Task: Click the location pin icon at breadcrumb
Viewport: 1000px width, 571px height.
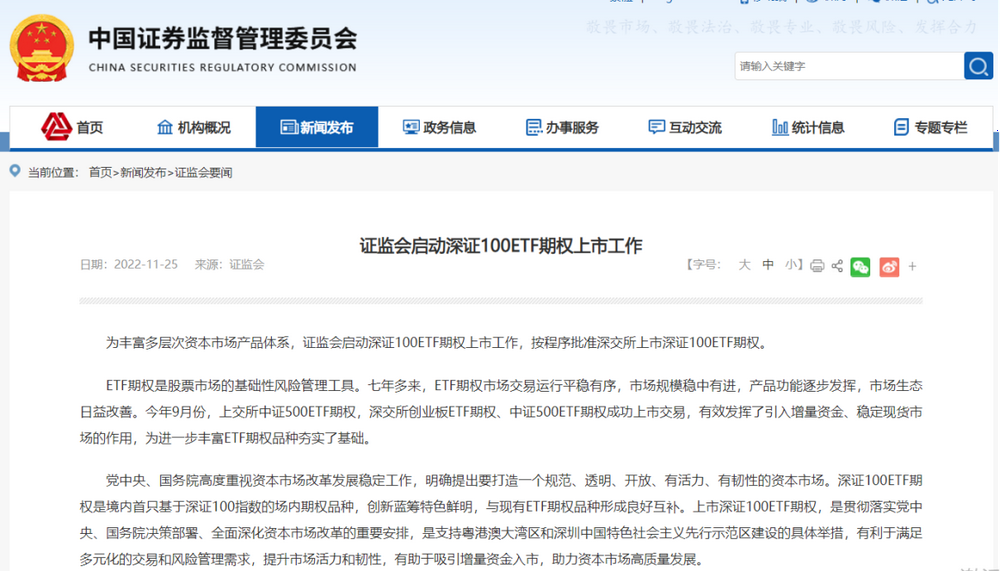Action: point(15,171)
